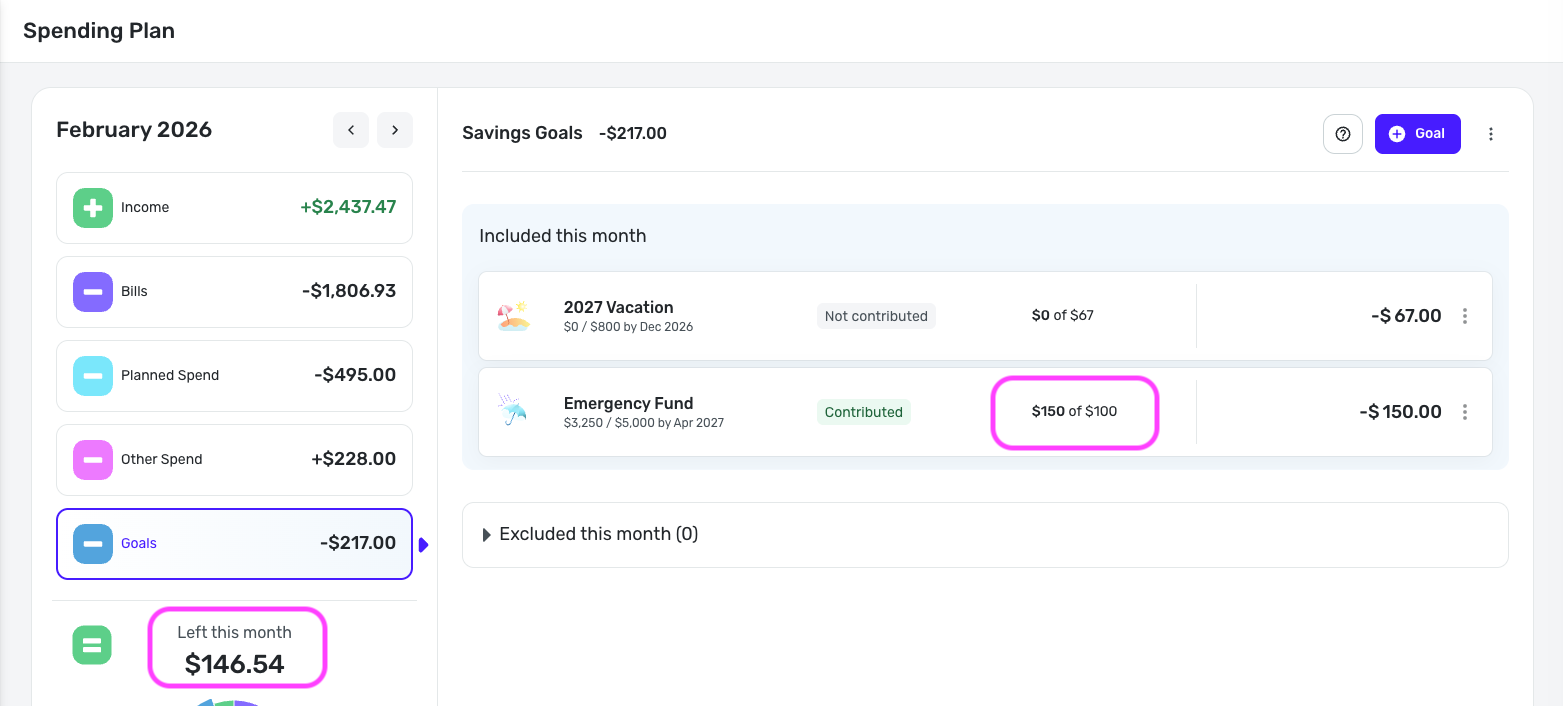Open the Savings Goals more options menu
Viewport: 1563px width, 706px height.
point(1491,134)
